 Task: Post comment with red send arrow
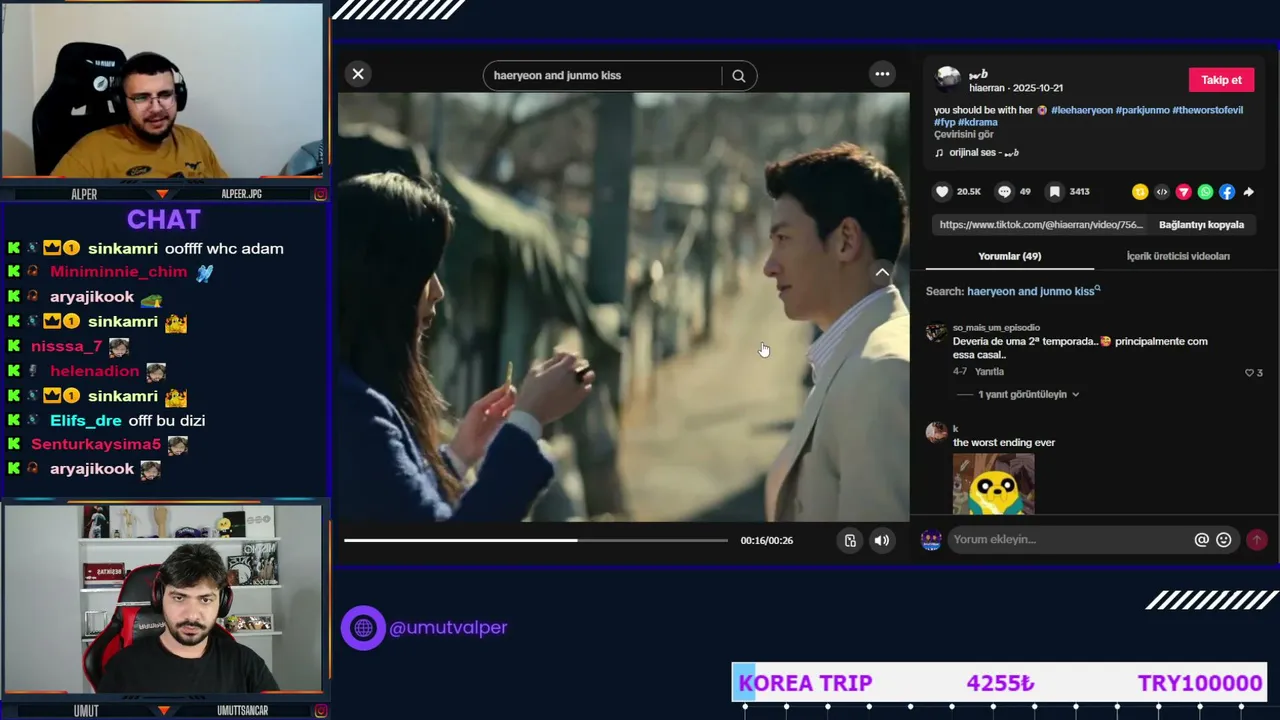click(1257, 540)
